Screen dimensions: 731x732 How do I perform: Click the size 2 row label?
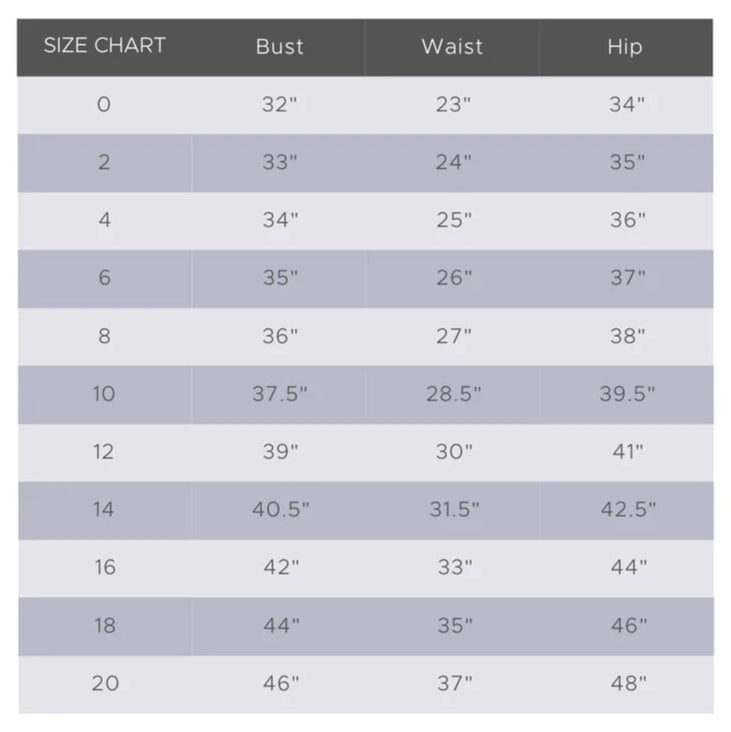[x=104, y=162]
